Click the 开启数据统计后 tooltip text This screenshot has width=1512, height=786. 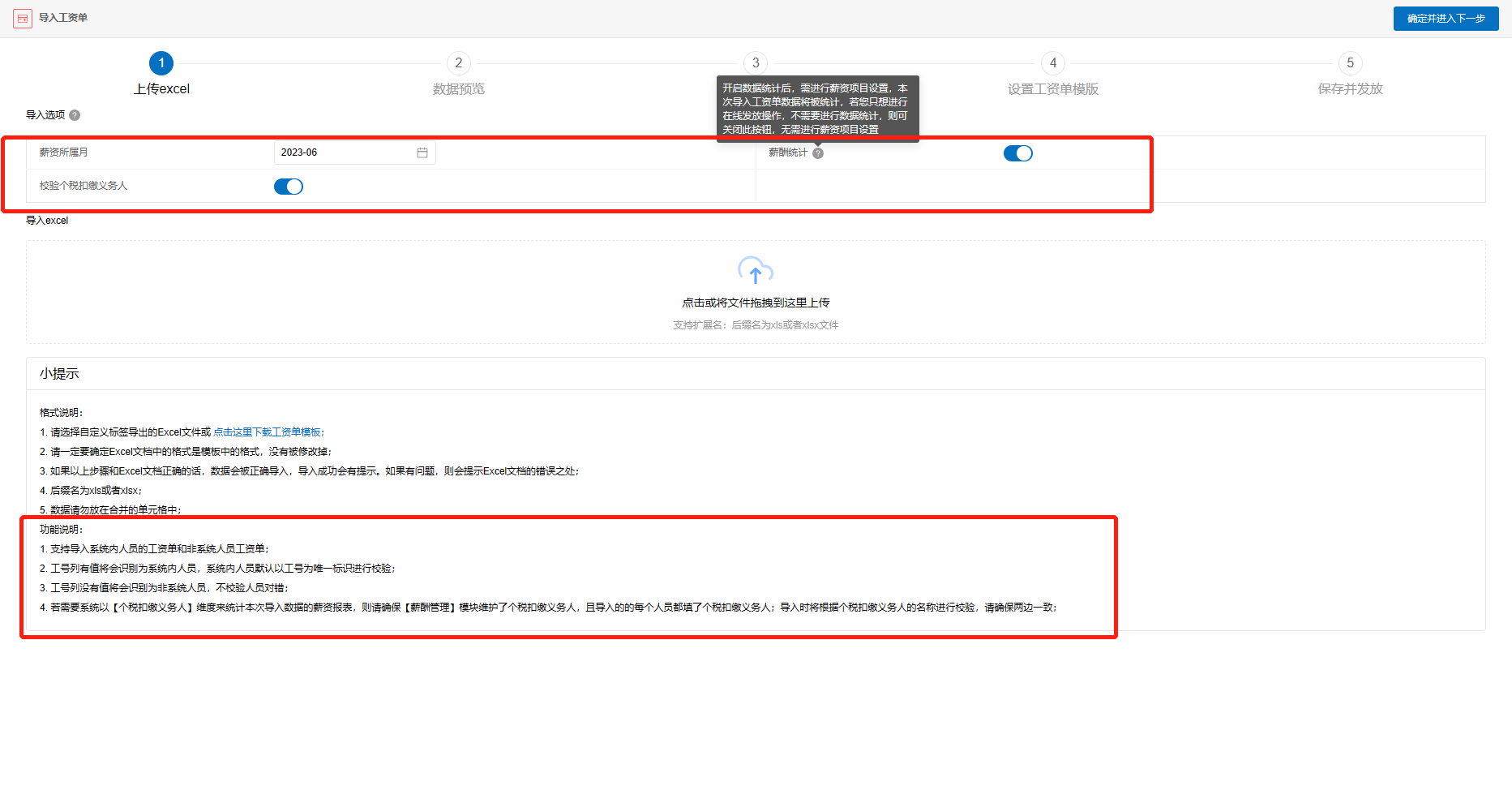816,109
